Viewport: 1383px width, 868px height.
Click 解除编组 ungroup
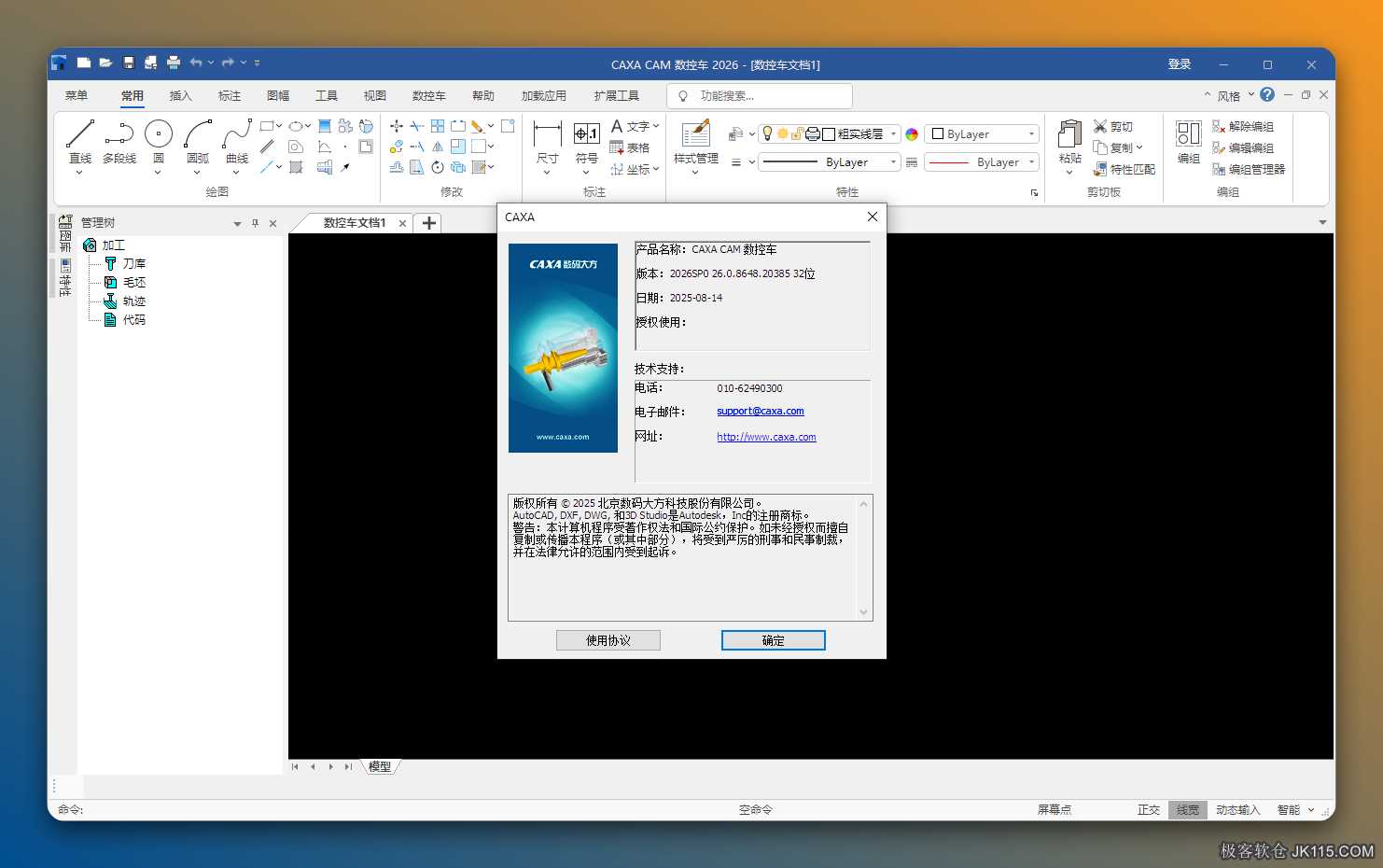pos(1243,126)
